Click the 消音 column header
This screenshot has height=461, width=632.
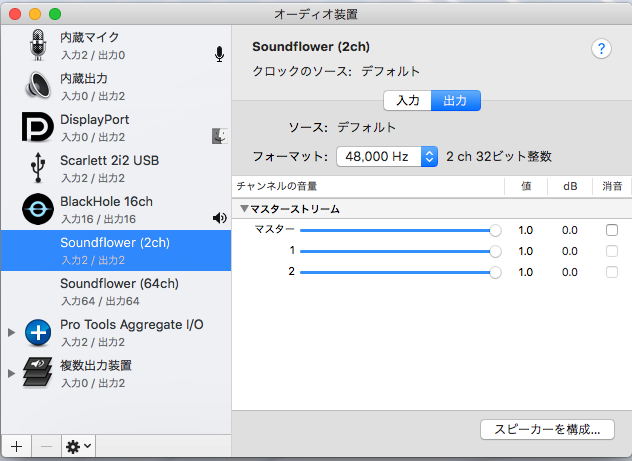(612, 186)
